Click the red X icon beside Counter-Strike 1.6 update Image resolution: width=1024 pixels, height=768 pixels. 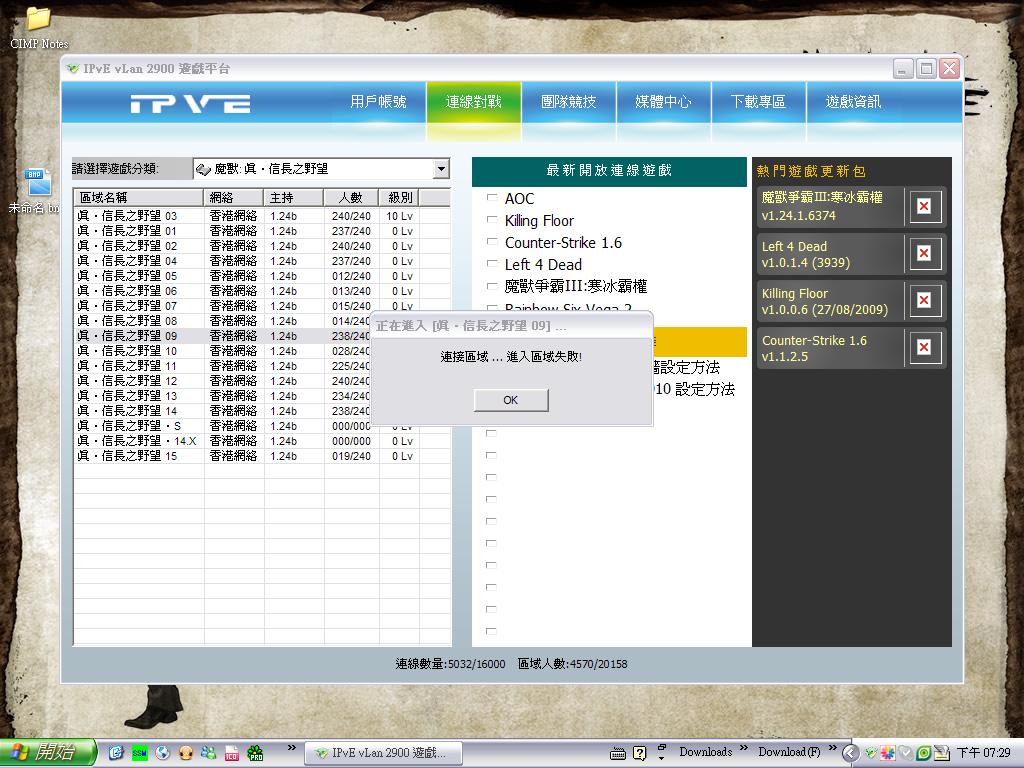pyautogui.click(x=924, y=347)
